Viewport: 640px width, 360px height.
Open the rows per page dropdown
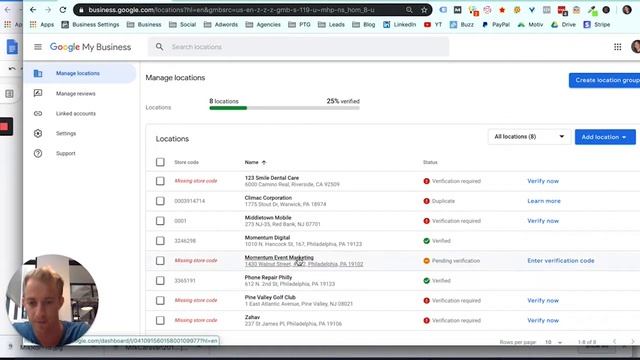pyautogui.click(x=553, y=342)
